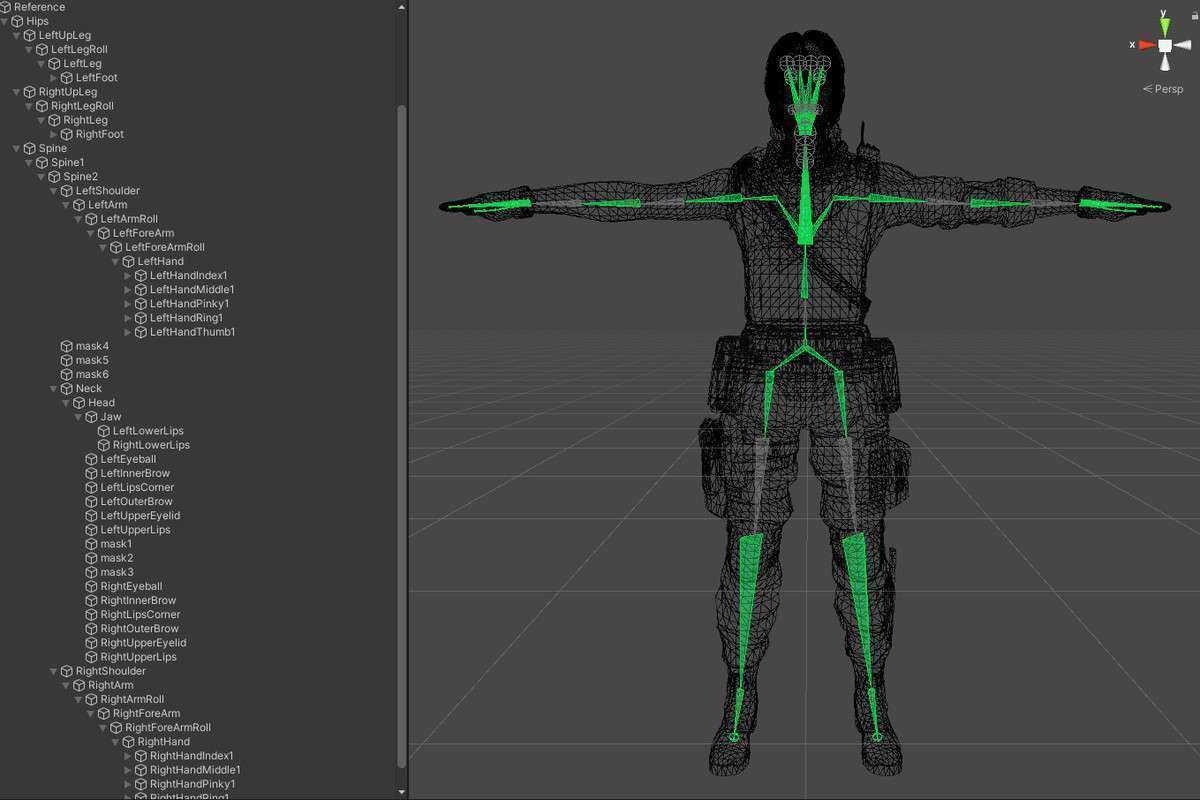
Task: Click the hierarchy vertical scrollbar thumb
Action: coord(402,435)
